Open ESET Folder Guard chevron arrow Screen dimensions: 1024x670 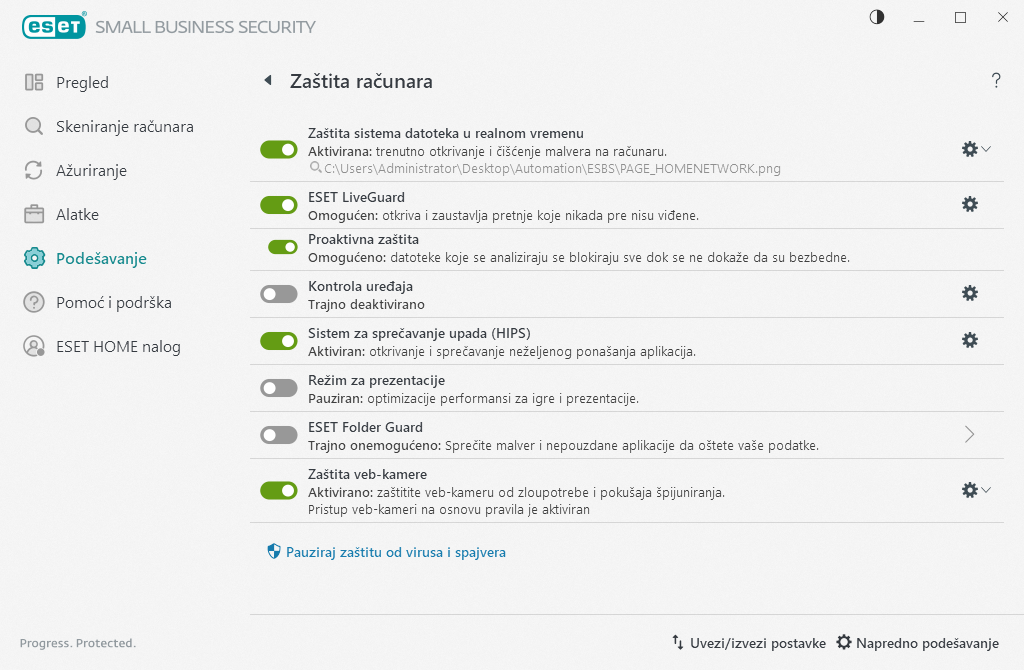click(969, 434)
